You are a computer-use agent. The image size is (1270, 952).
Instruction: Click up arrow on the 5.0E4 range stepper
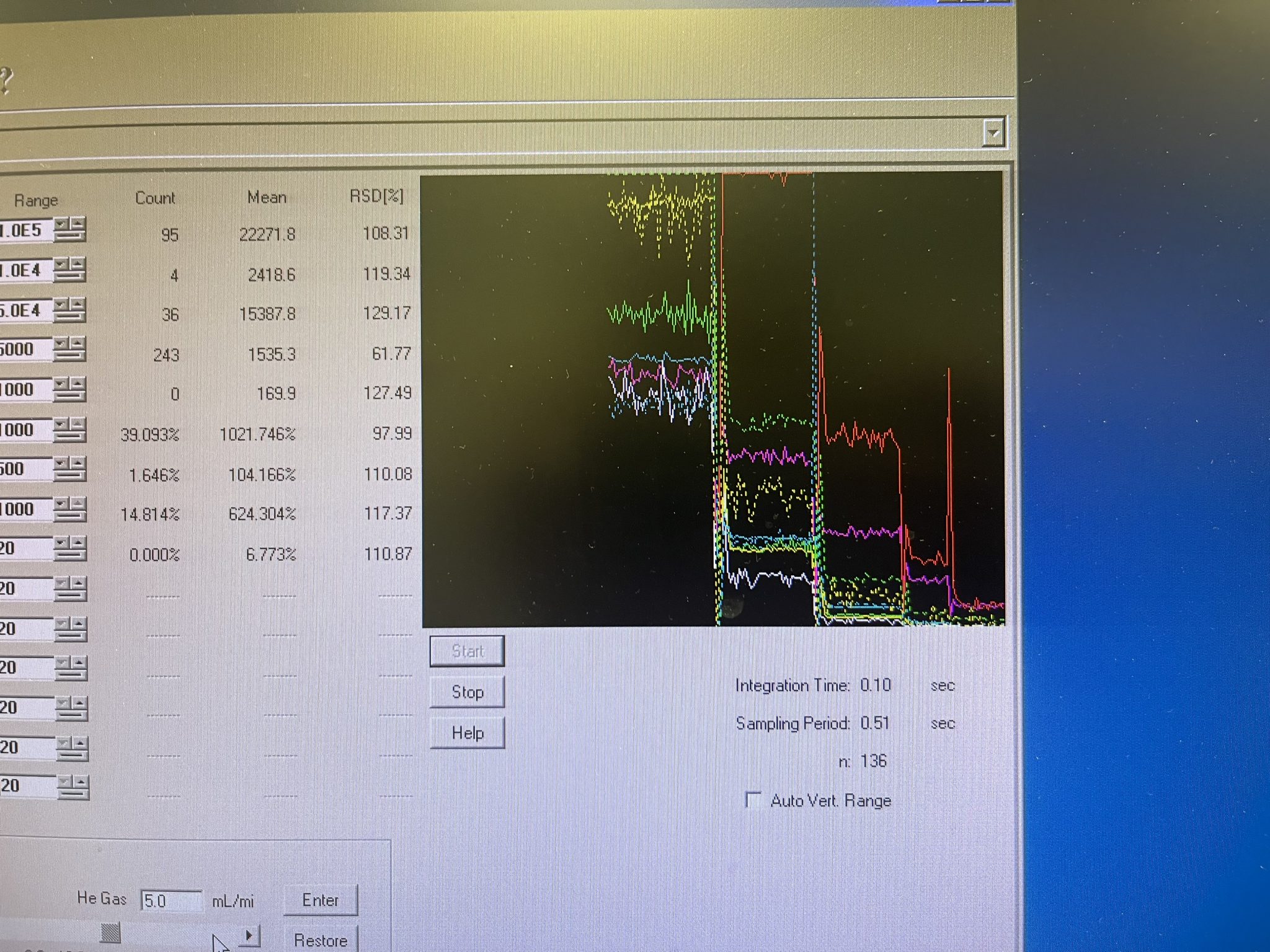coord(77,304)
